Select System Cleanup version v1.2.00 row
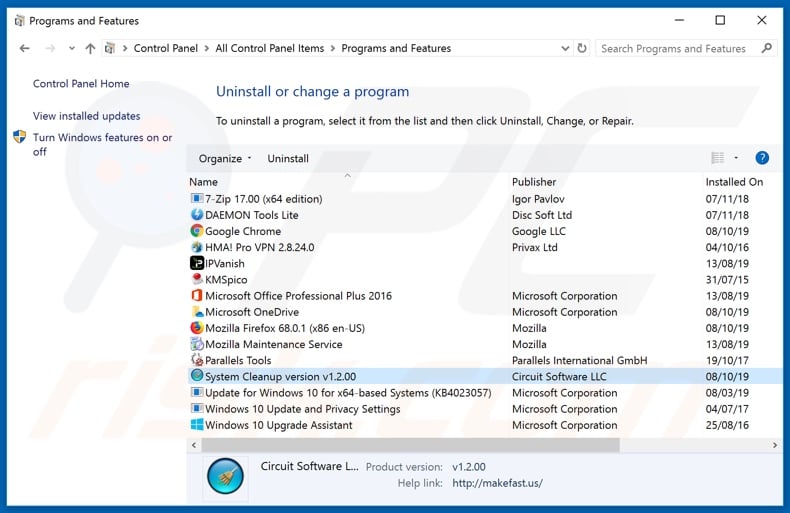Image resolution: width=790 pixels, height=513 pixels. [x=485, y=376]
